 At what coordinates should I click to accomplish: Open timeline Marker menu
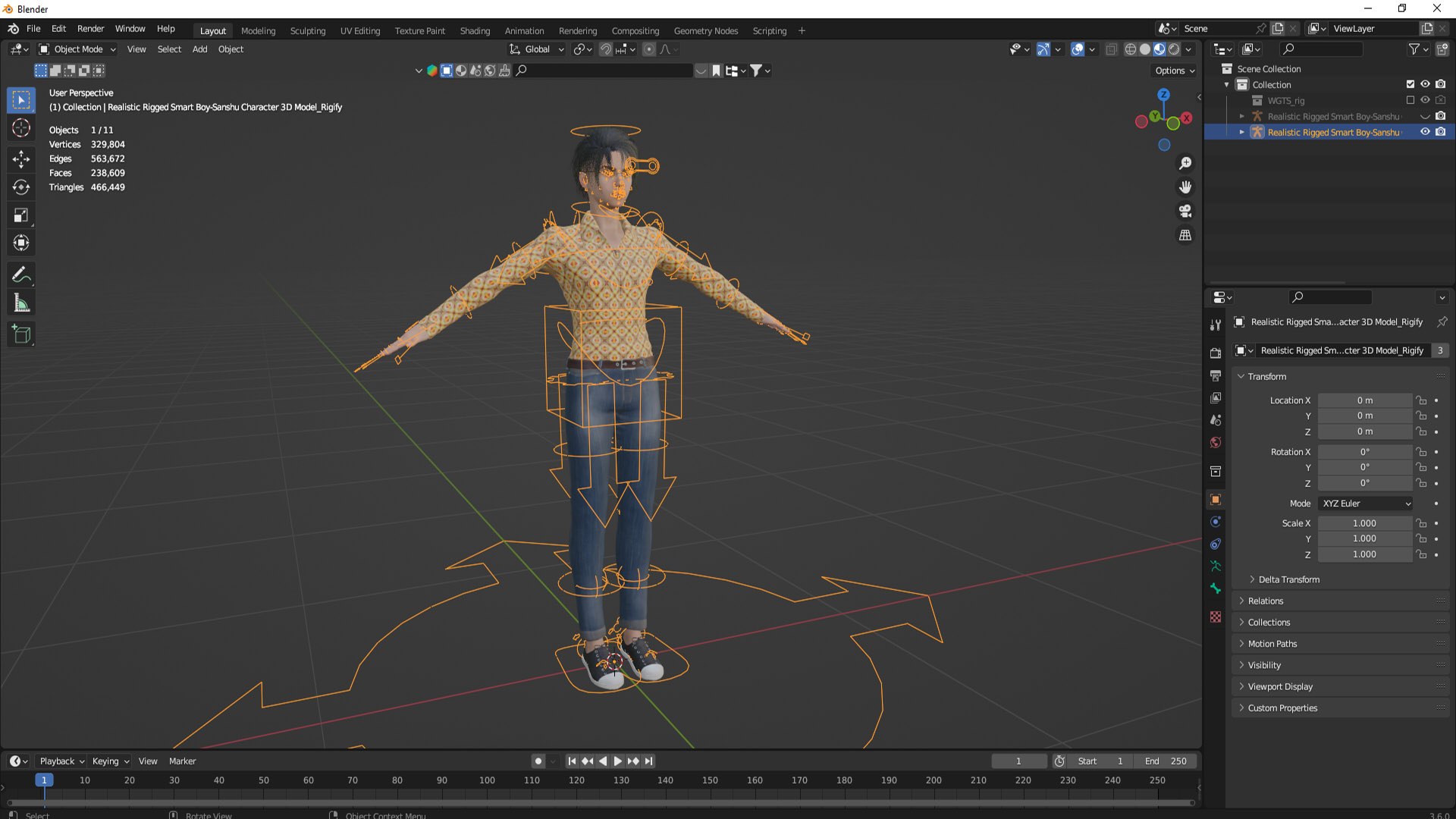(182, 761)
